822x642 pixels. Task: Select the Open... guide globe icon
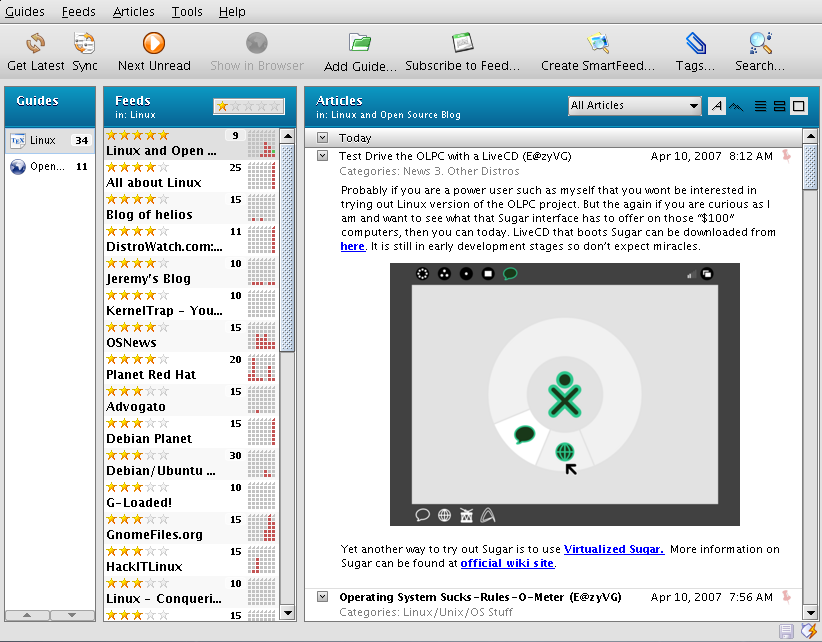pos(18,167)
